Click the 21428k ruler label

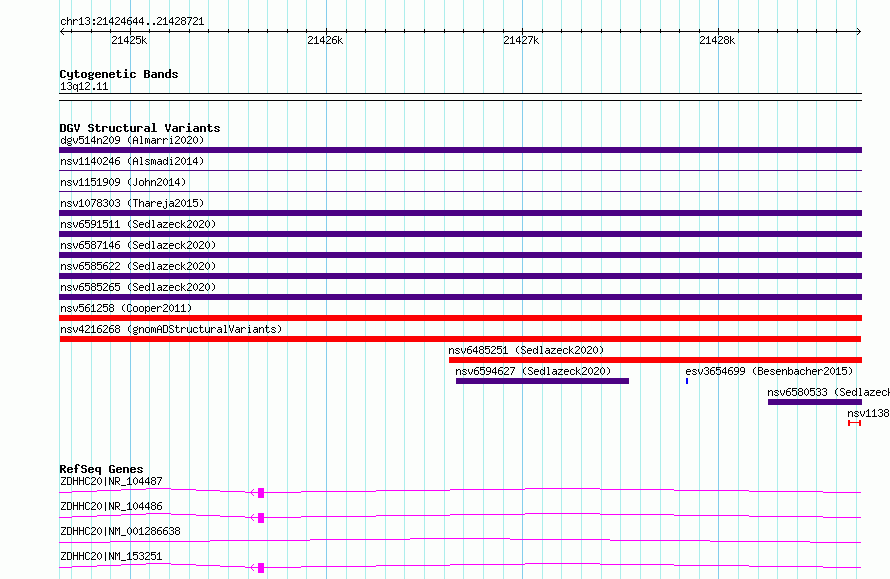point(717,40)
